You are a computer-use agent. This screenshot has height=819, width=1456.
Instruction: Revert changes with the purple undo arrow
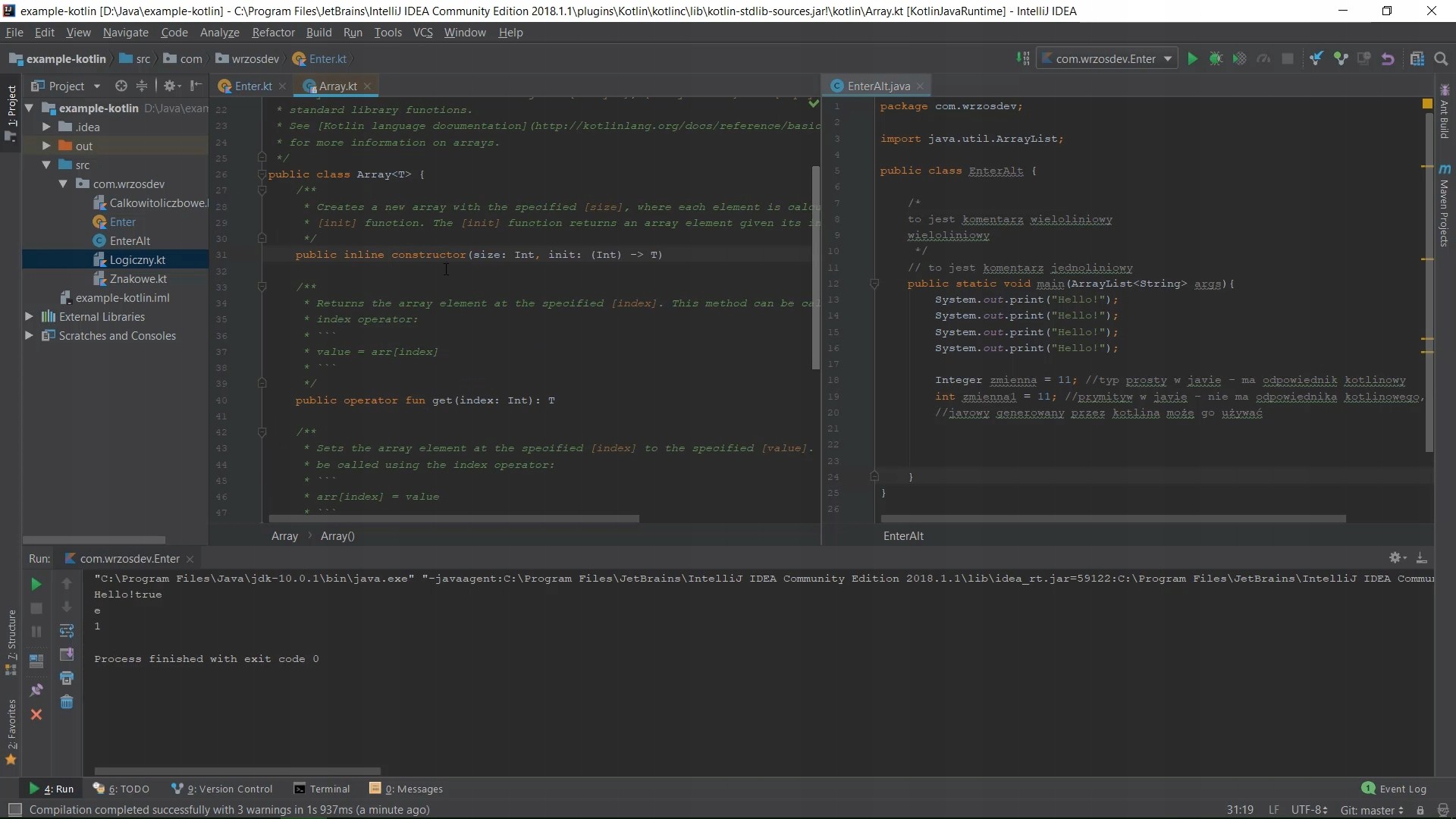coord(1388,59)
